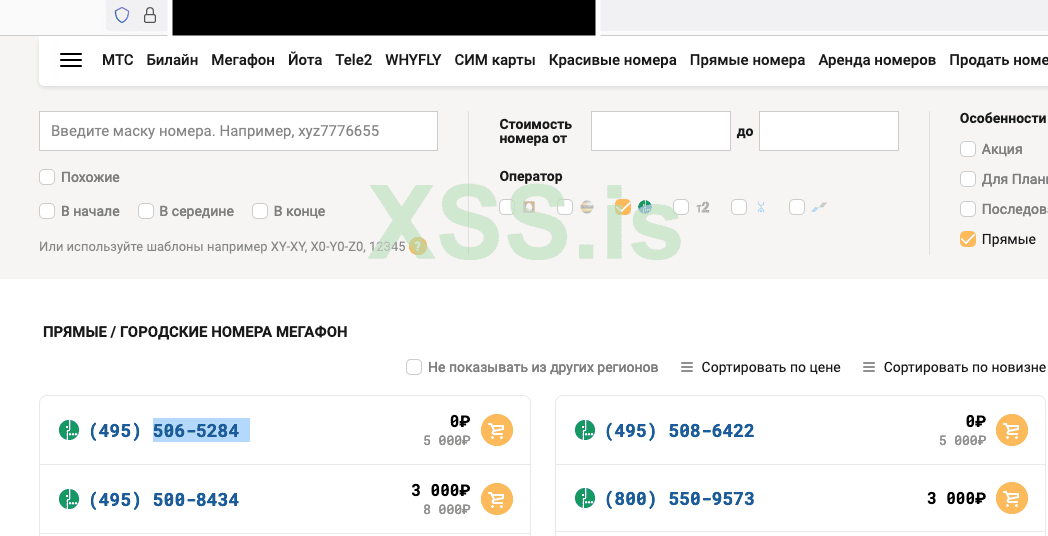
Task: Open the Билайн menu item
Action: coord(172,60)
